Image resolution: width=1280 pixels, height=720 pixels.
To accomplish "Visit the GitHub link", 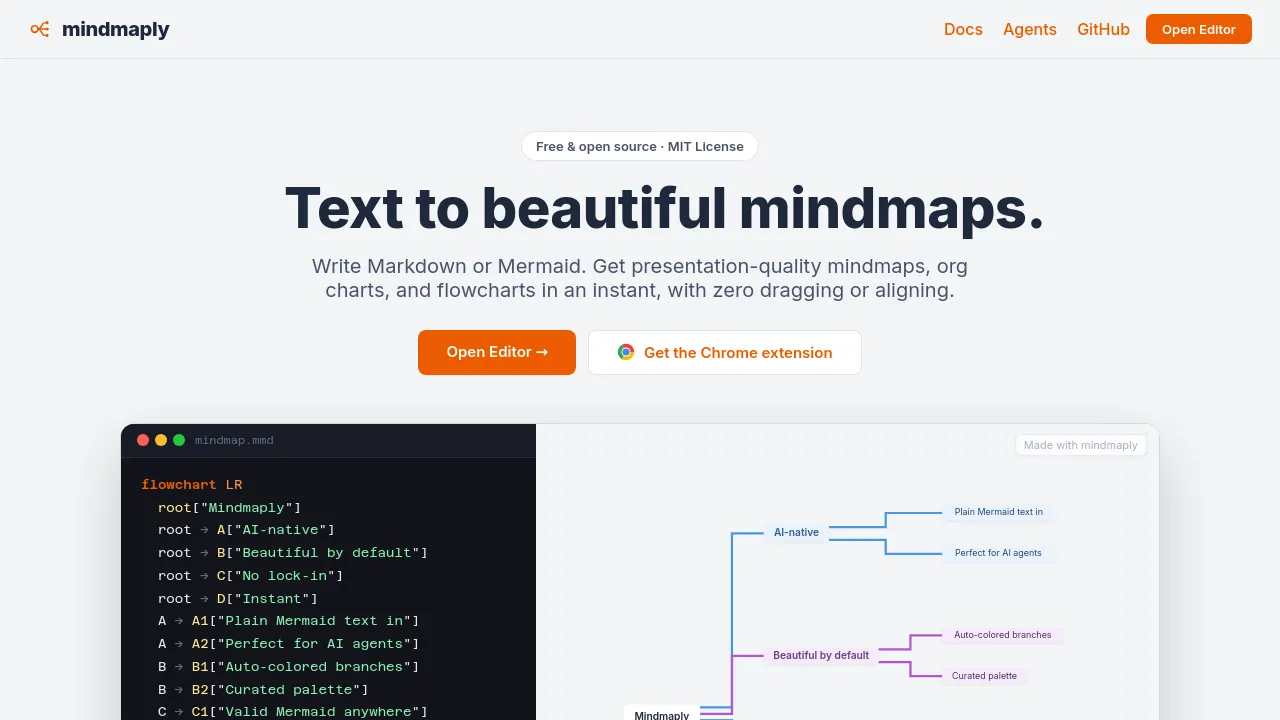I will 1103,29.
